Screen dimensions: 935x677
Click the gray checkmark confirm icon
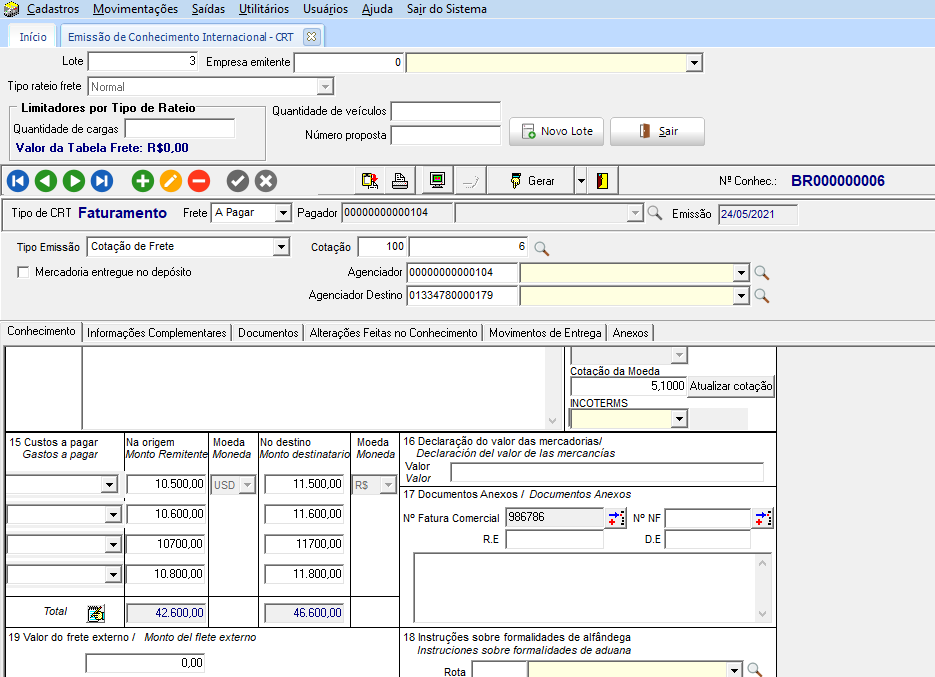pos(237,181)
